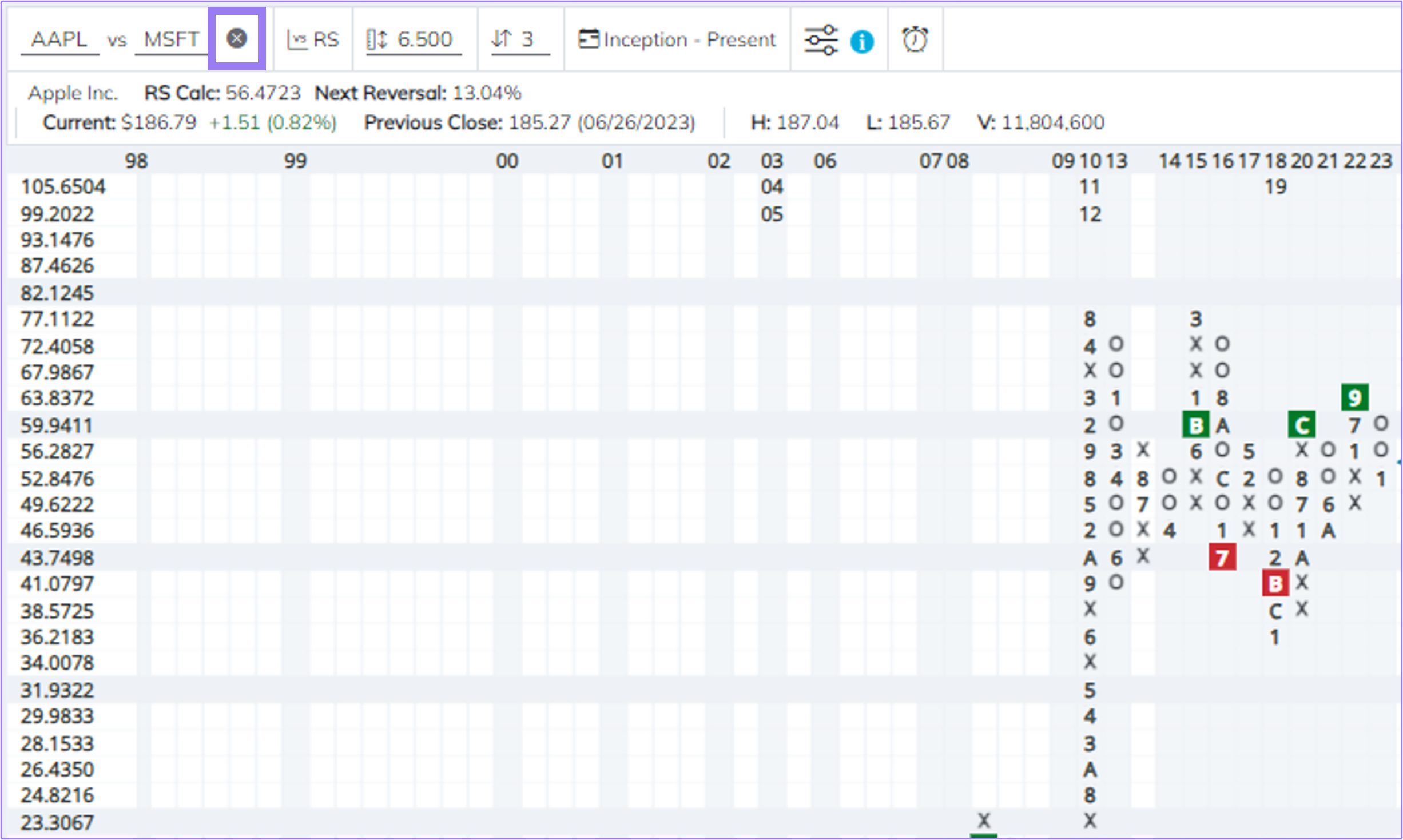Click the blue info icon

coord(861,41)
